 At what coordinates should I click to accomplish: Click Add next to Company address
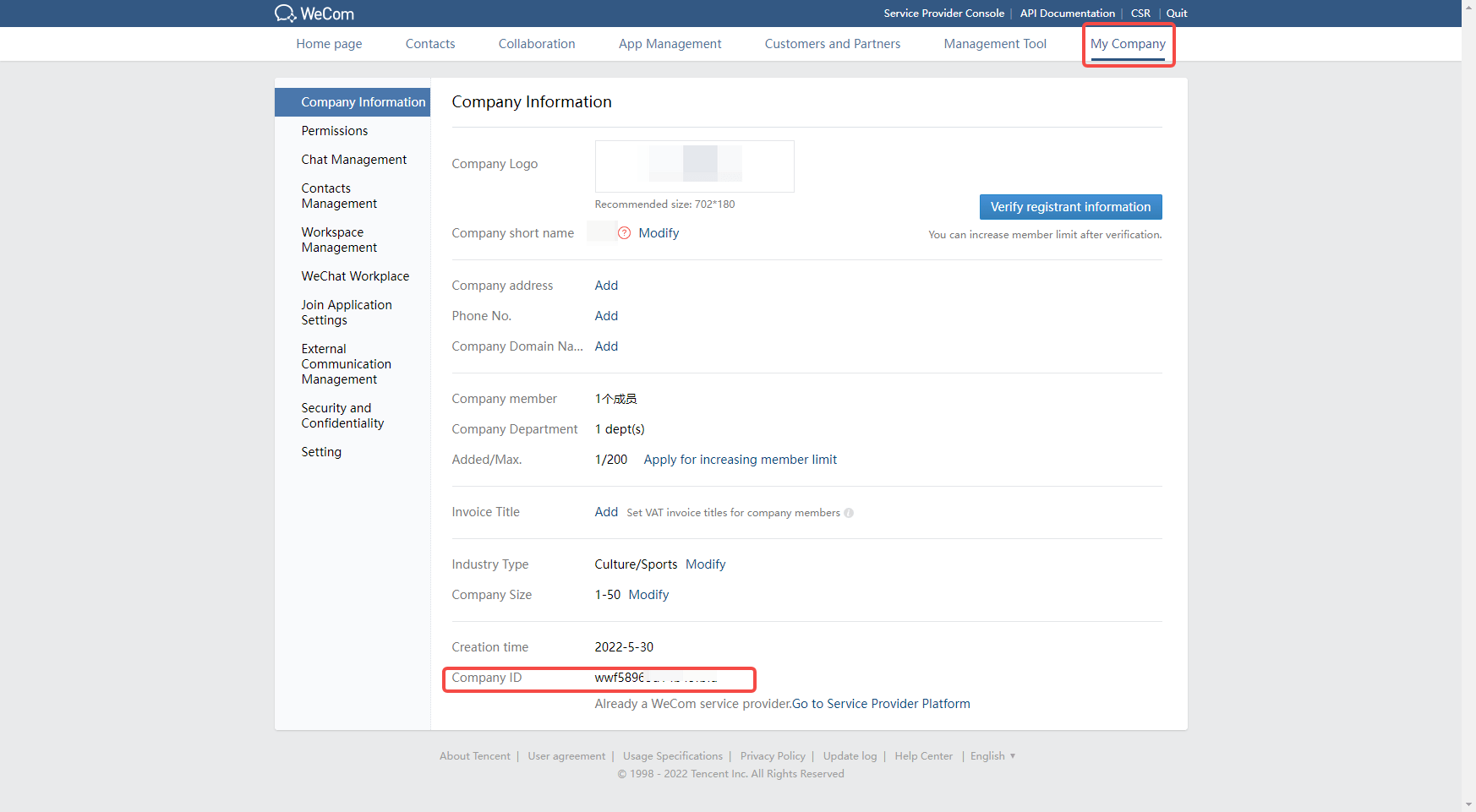[606, 286]
